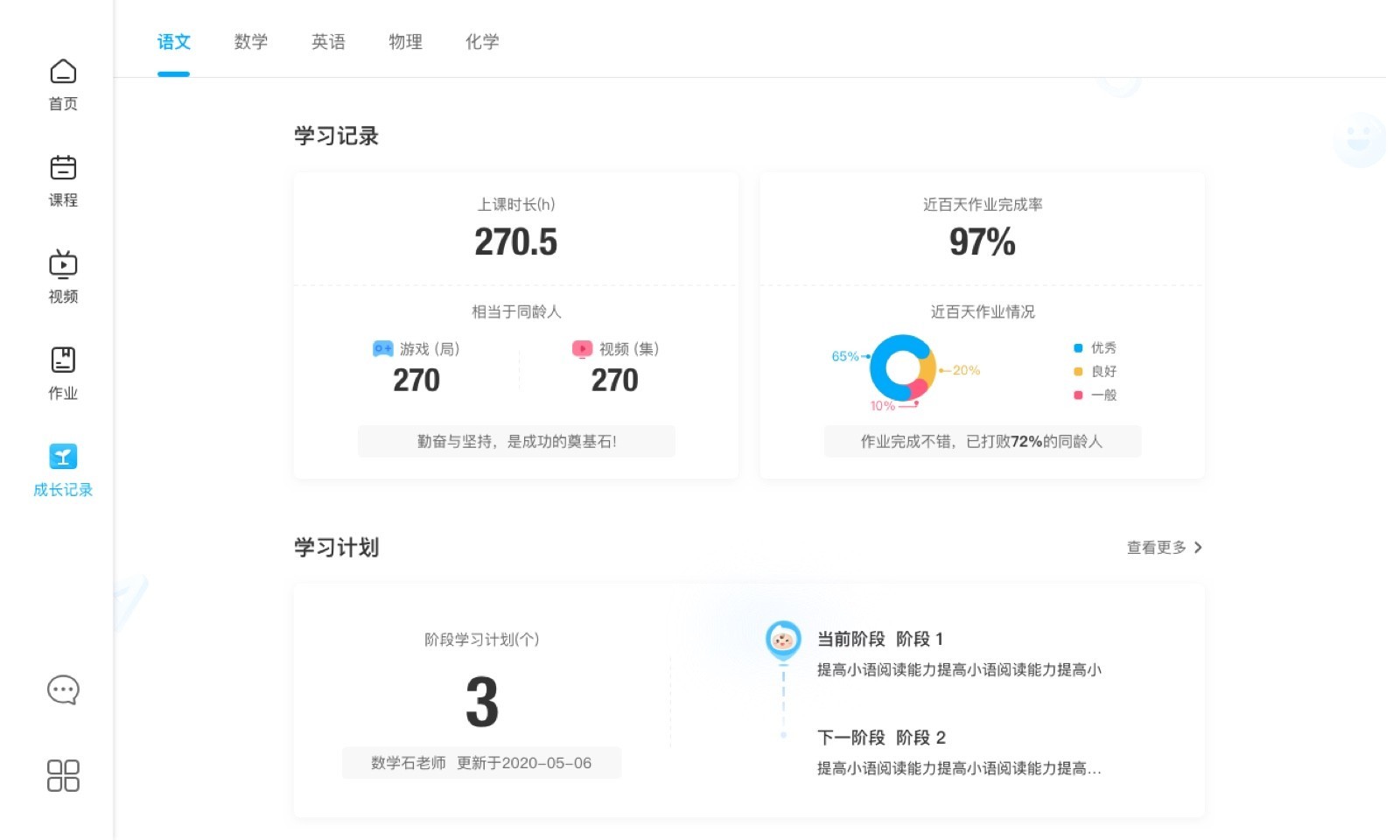Click the baby avatar stage marker

click(x=783, y=640)
